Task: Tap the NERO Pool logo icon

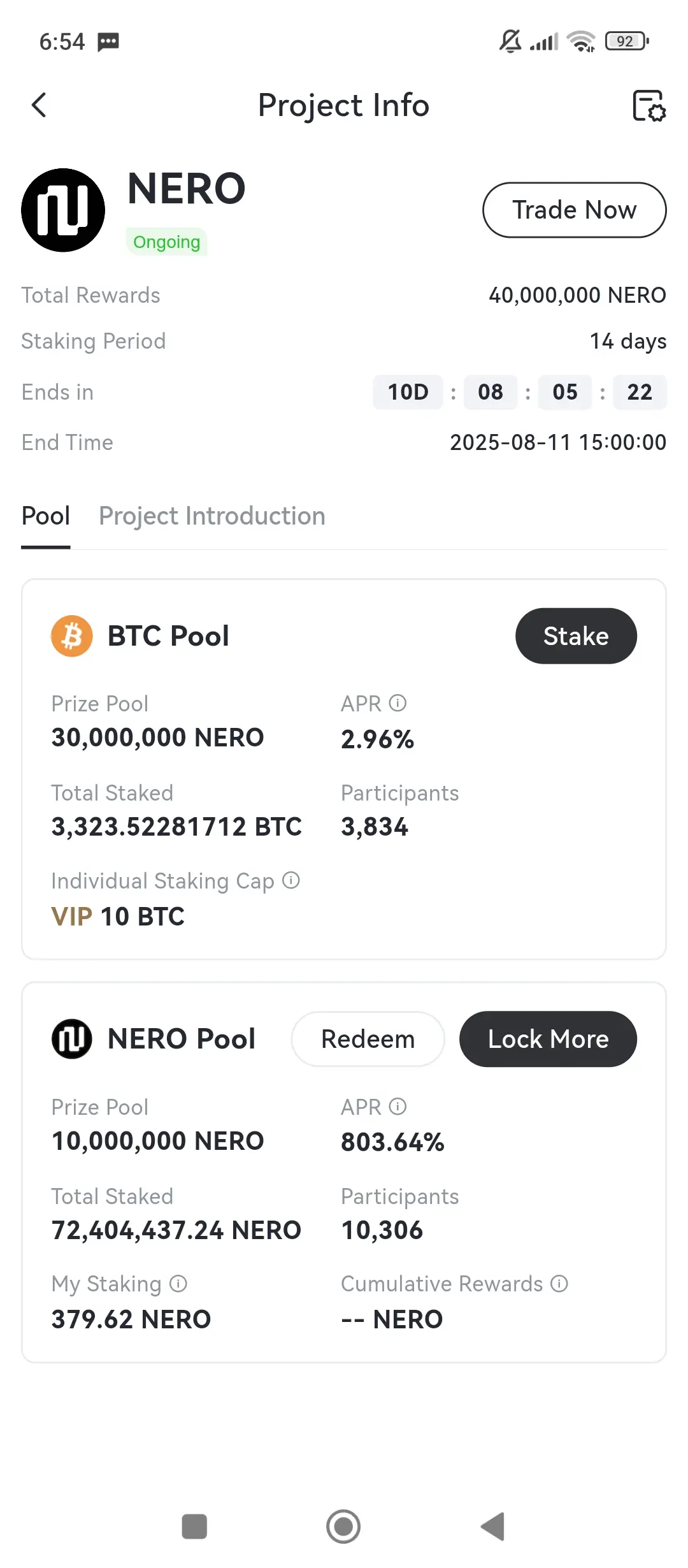Action: 72,1039
